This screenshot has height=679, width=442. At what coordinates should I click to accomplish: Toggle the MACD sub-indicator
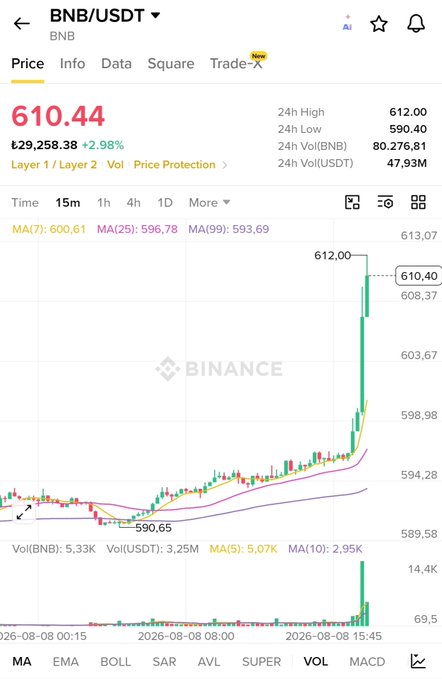[x=367, y=662]
